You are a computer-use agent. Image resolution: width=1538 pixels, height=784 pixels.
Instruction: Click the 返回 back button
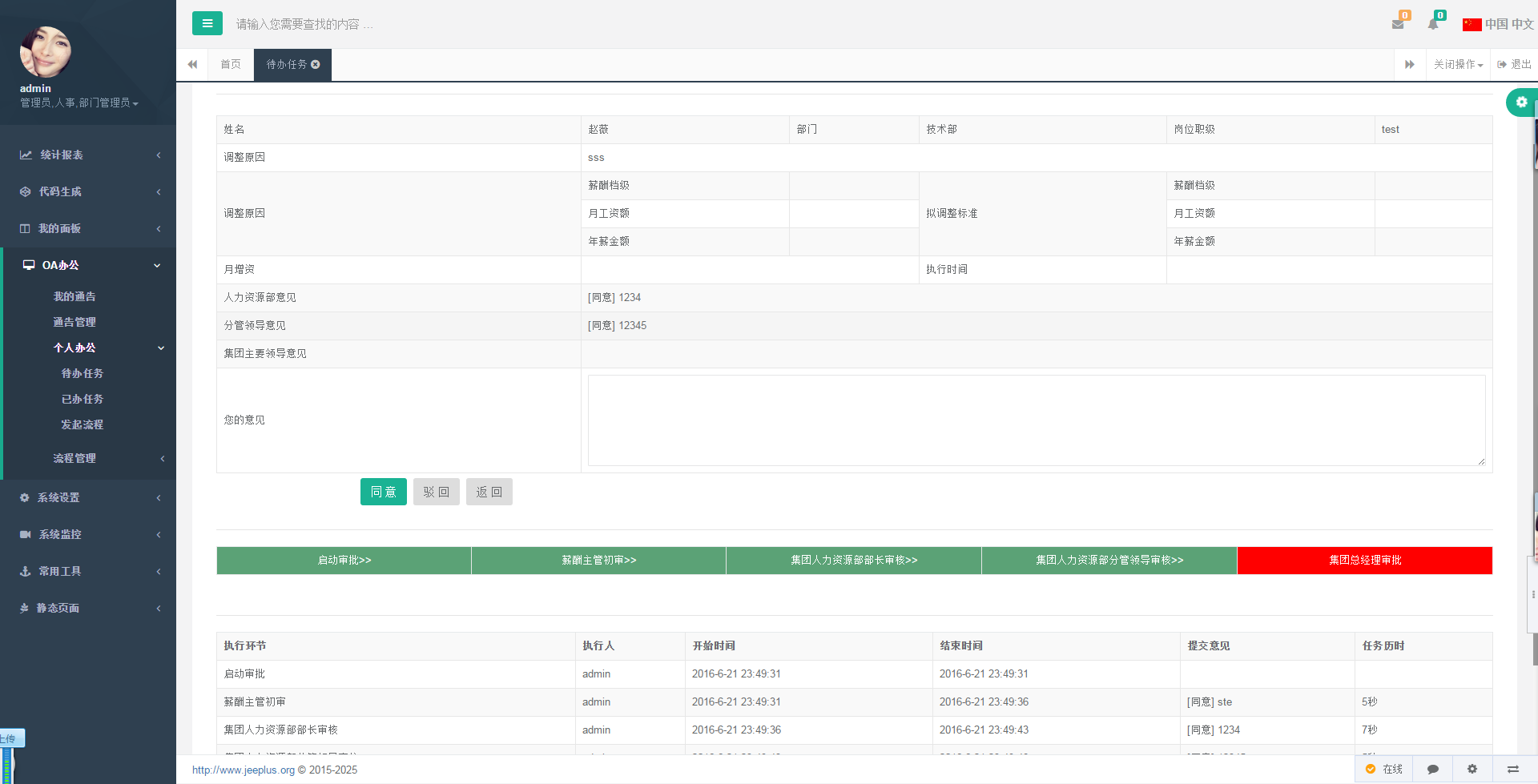point(489,492)
